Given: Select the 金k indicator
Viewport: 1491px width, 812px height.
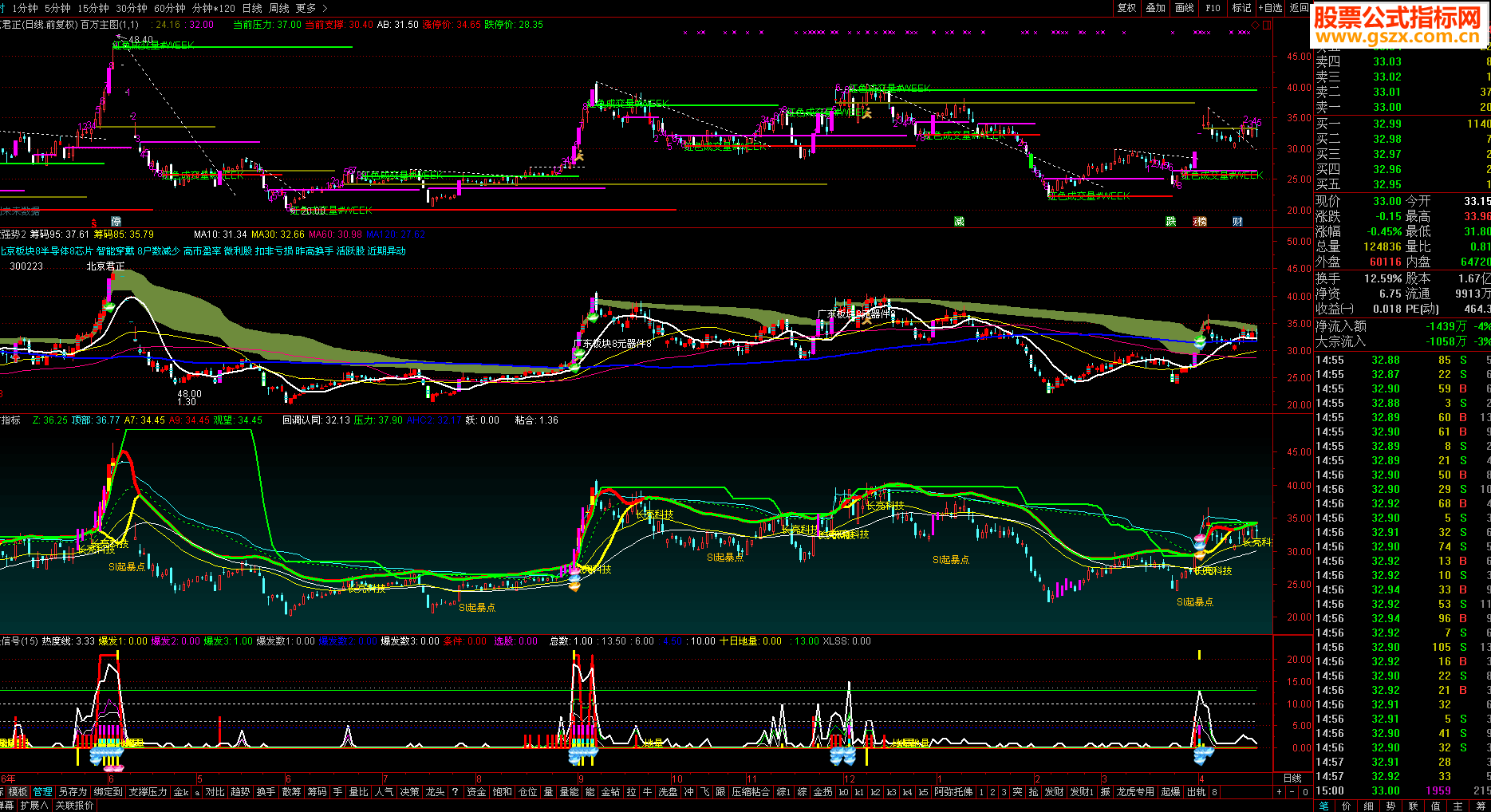Looking at the screenshot, I should [x=181, y=792].
